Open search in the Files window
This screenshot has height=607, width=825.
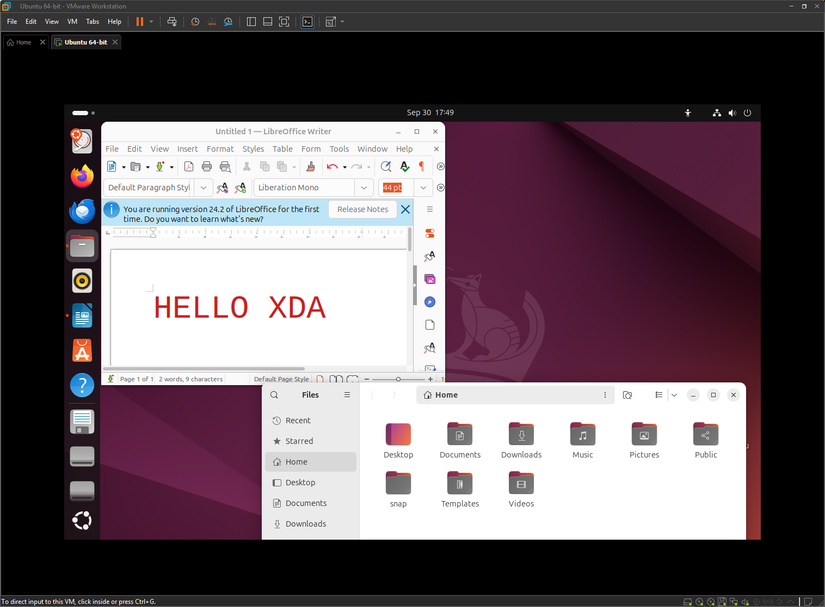273,395
